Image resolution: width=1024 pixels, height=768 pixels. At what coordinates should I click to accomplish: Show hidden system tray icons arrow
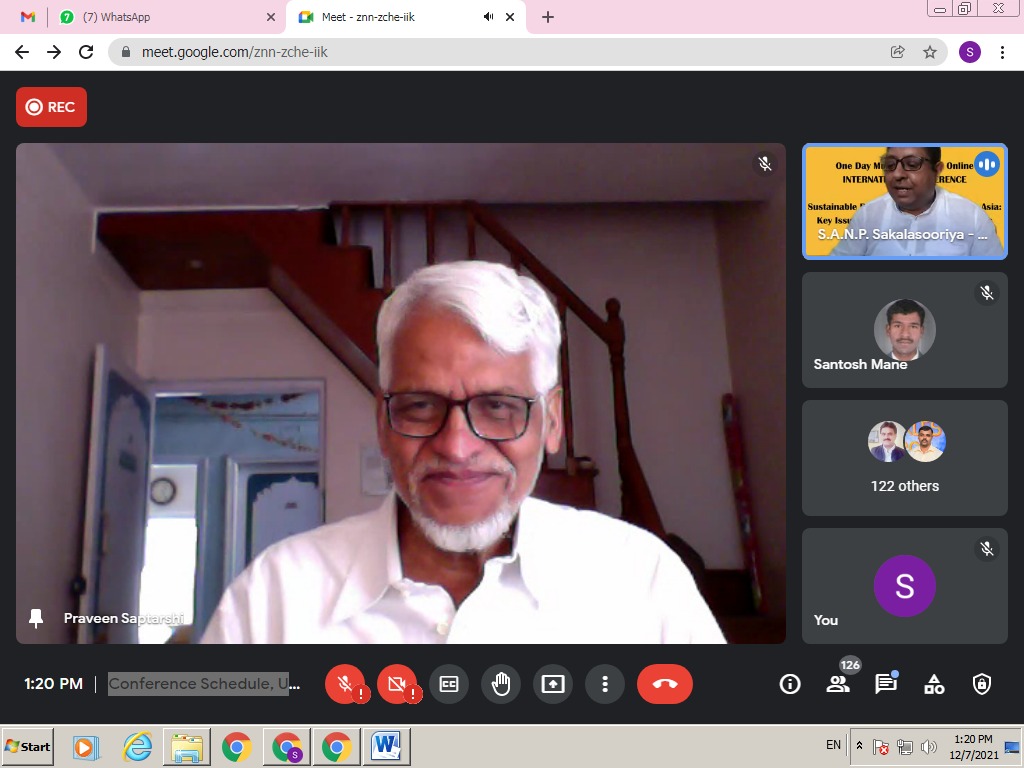click(859, 746)
